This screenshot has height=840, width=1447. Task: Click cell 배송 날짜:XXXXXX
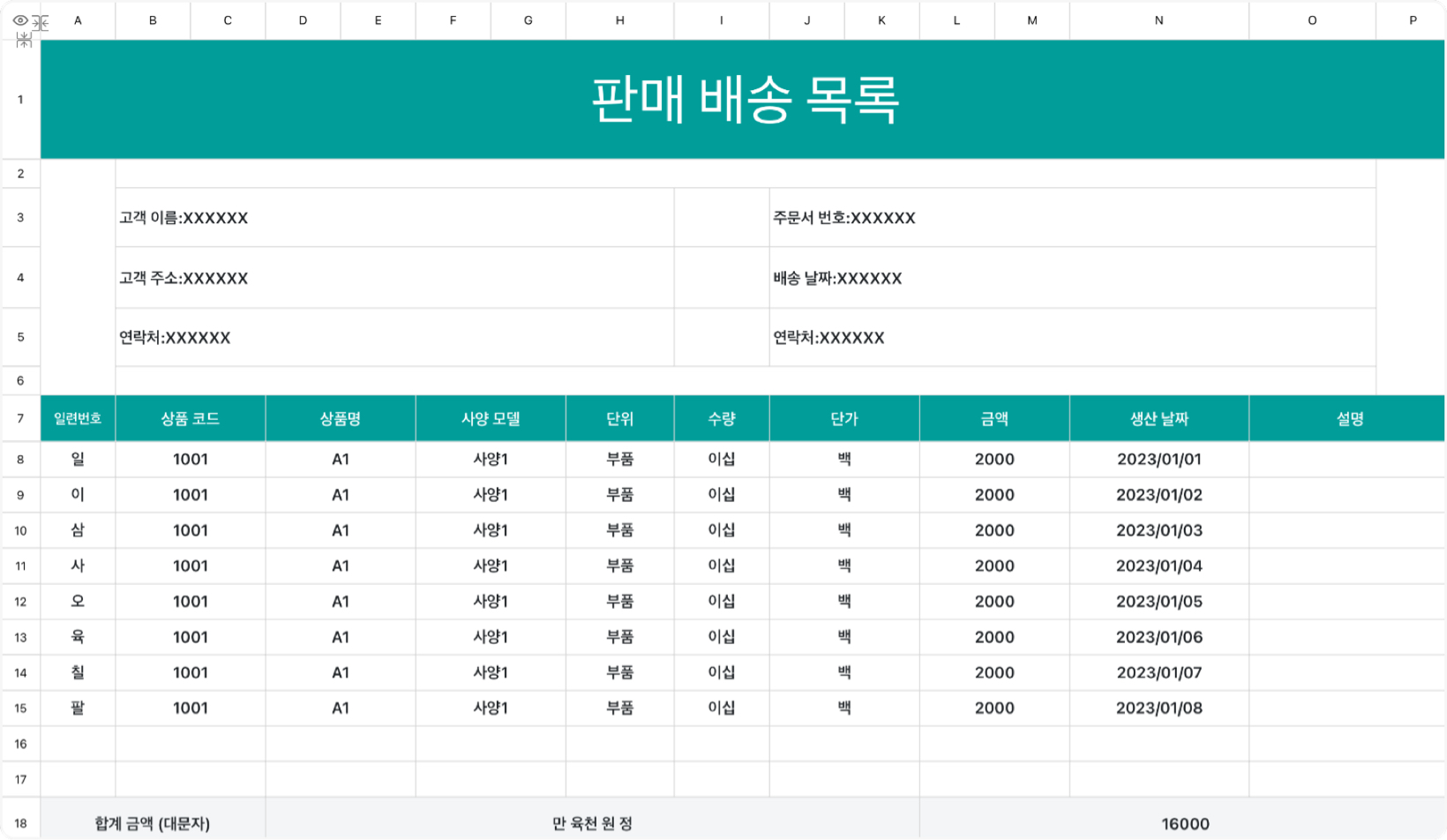click(1072, 278)
